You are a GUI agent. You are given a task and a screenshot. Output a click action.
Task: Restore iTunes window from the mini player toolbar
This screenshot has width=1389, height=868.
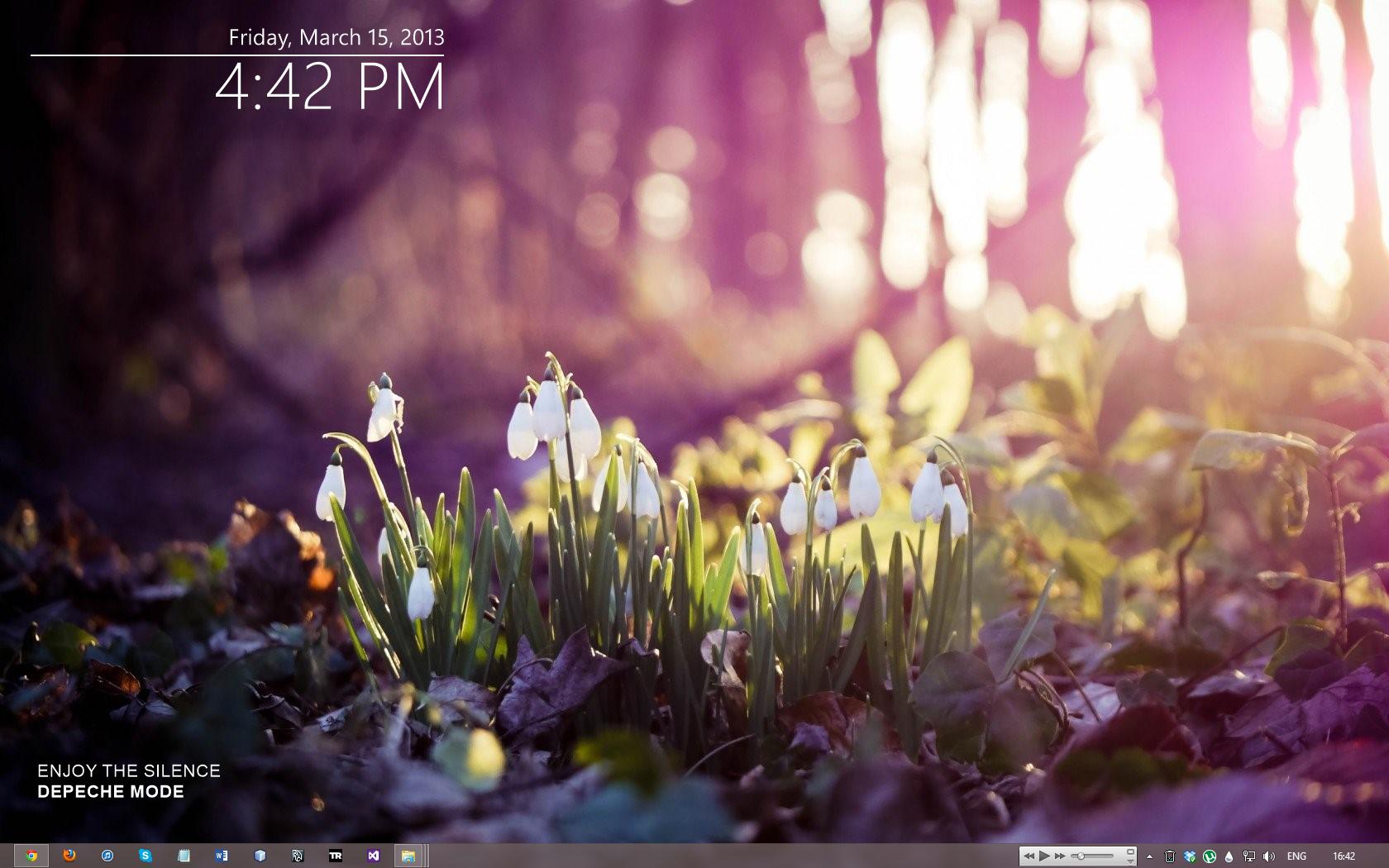(1130, 851)
